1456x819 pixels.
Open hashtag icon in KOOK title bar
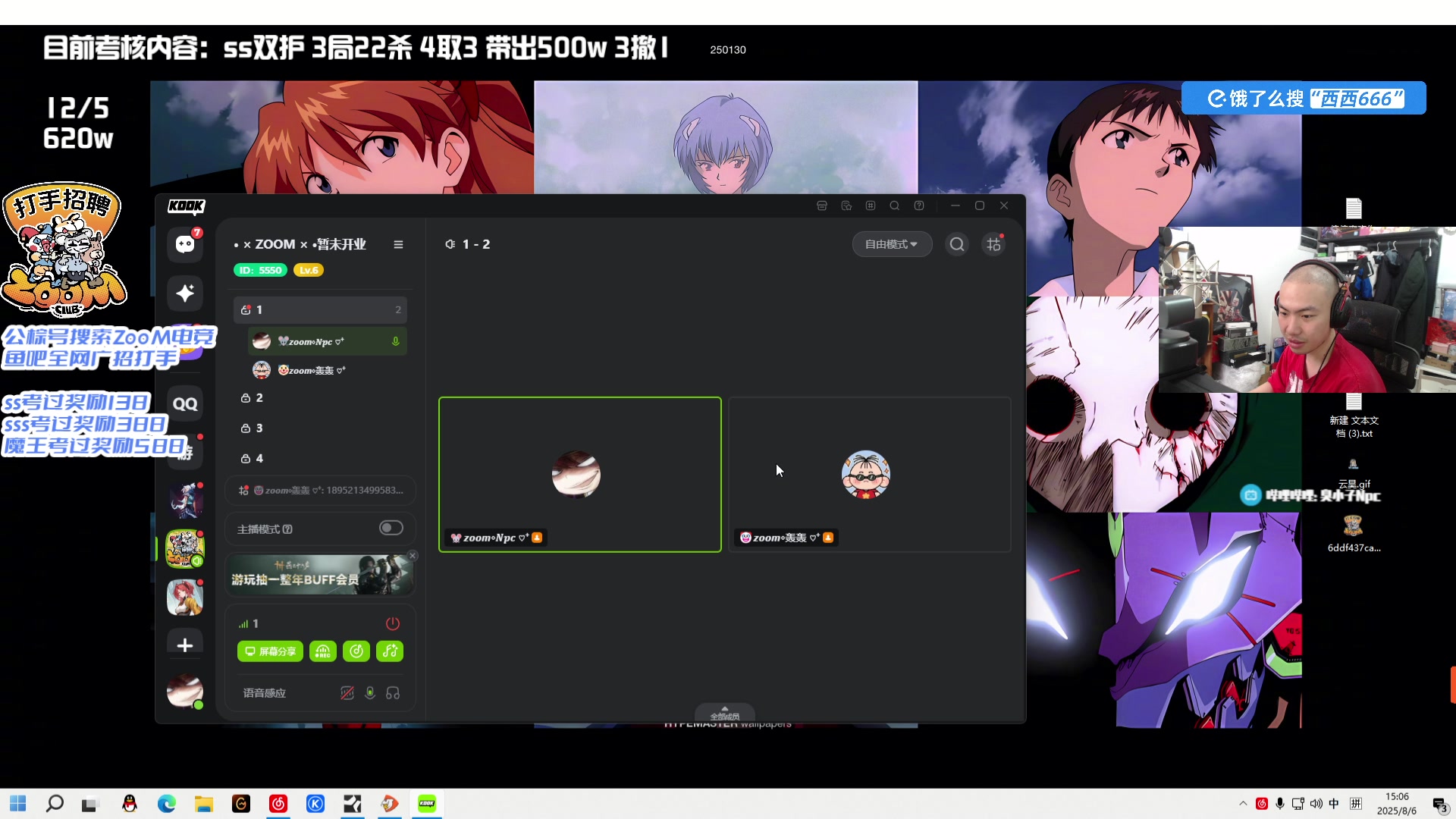(x=871, y=206)
